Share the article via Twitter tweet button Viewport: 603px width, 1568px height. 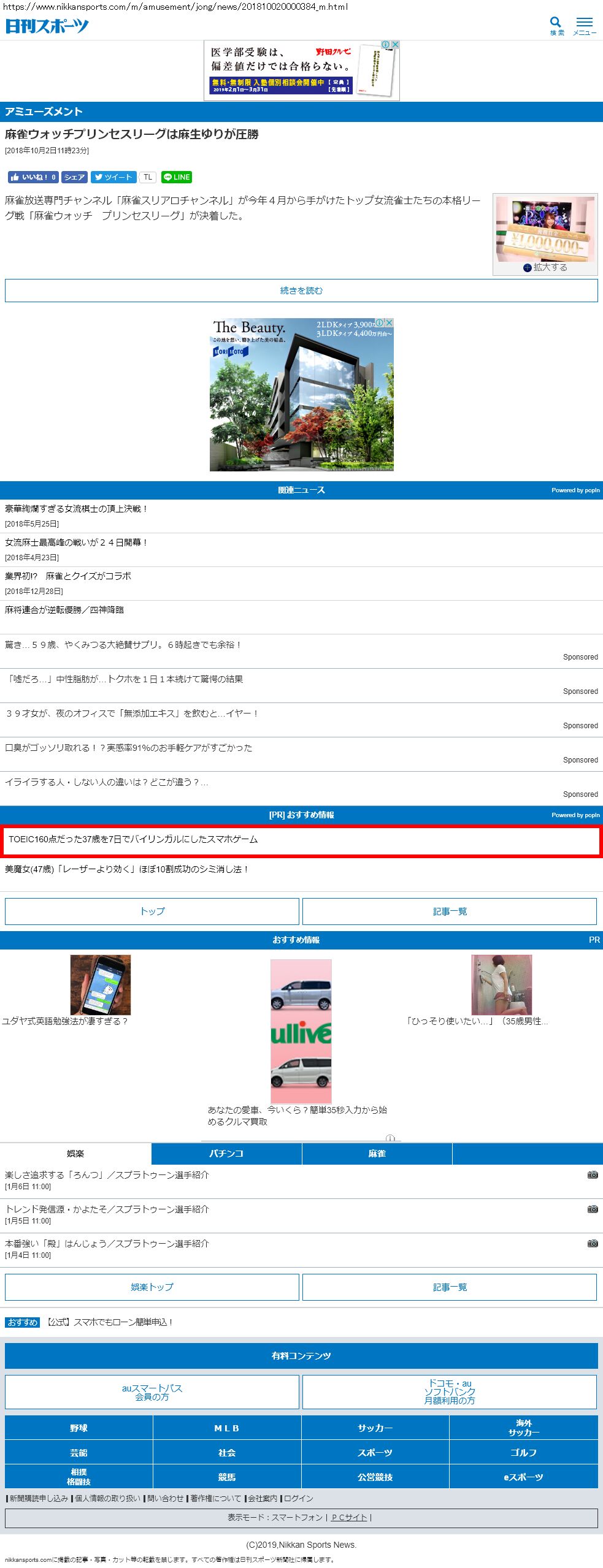tap(113, 177)
